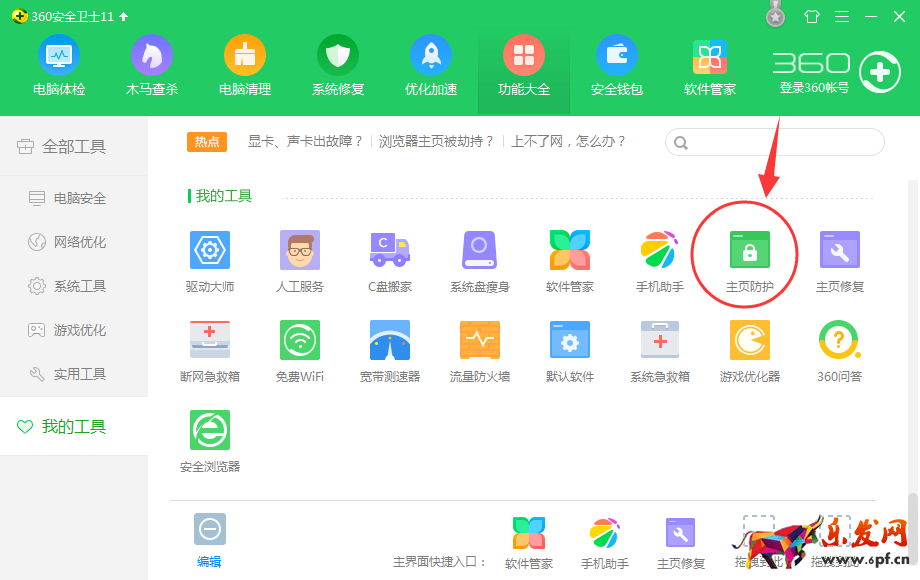The image size is (920, 580).
Task: Open the C盘搬家 utility
Action: tap(389, 258)
